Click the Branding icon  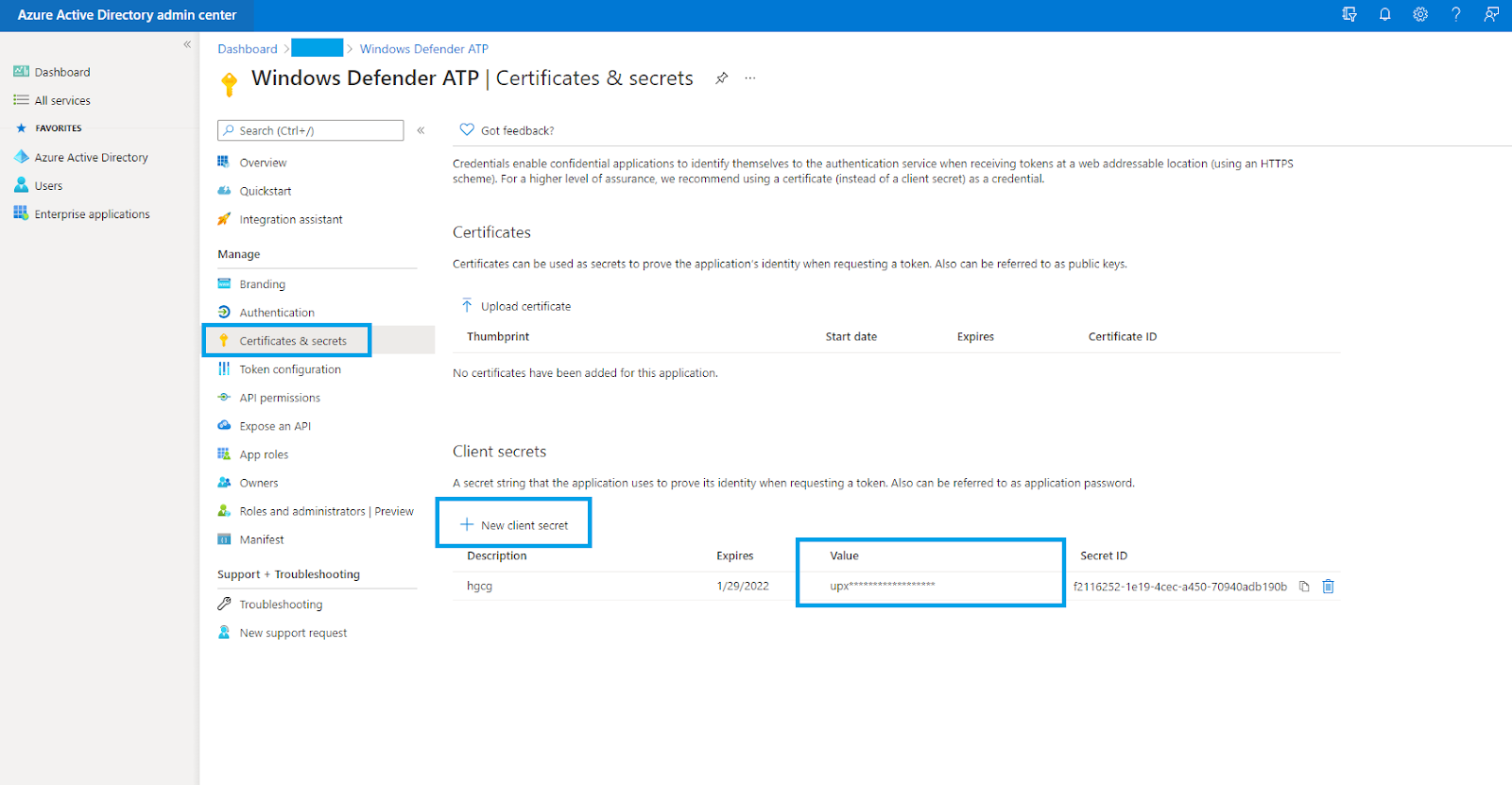coord(224,283)
